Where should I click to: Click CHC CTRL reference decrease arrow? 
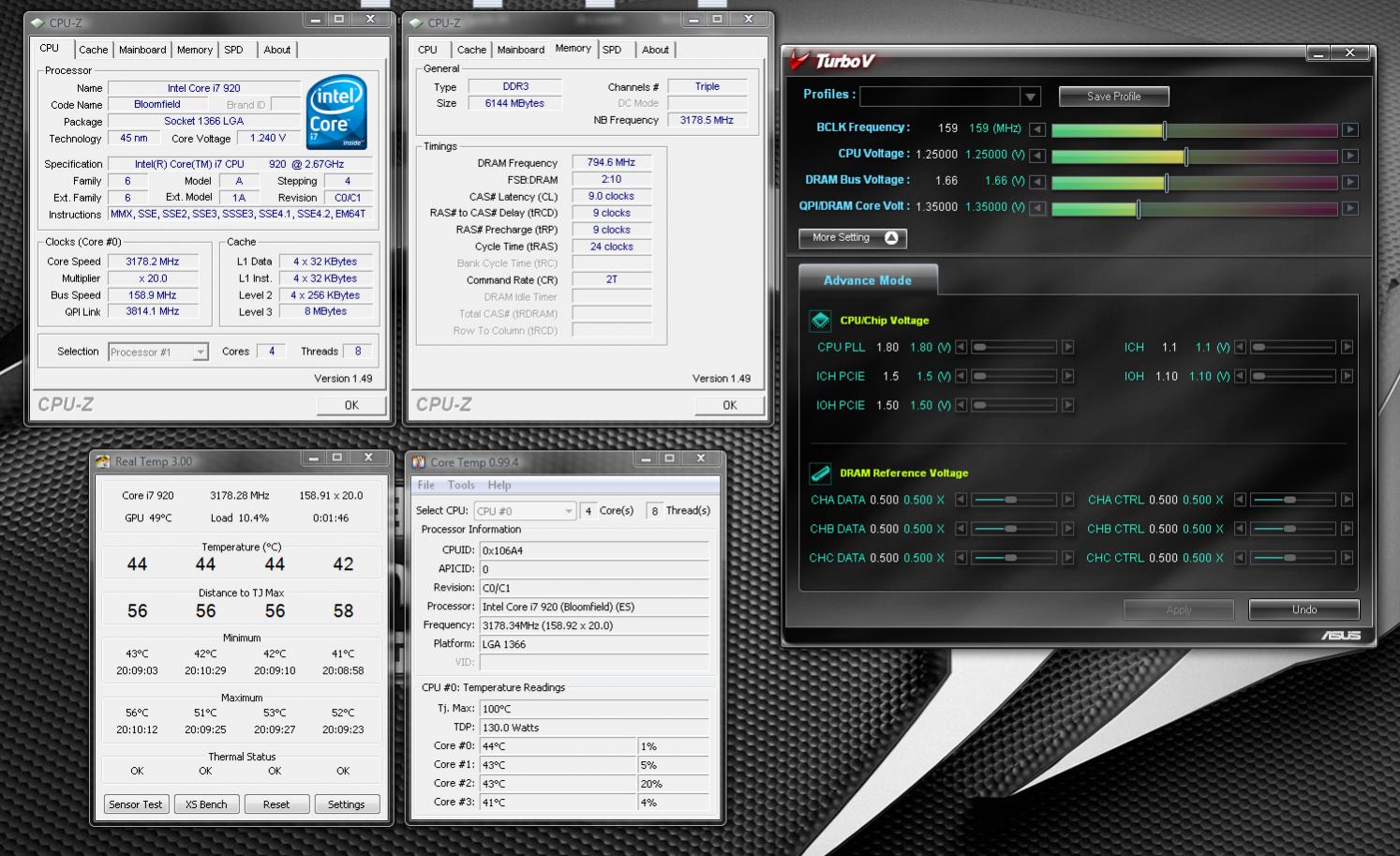click(x=1240, y=558)
